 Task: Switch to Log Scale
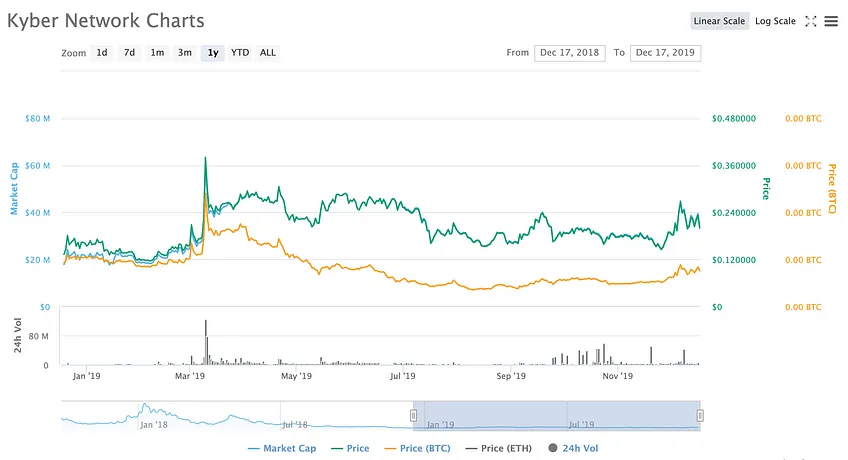[x=775, y=21]
